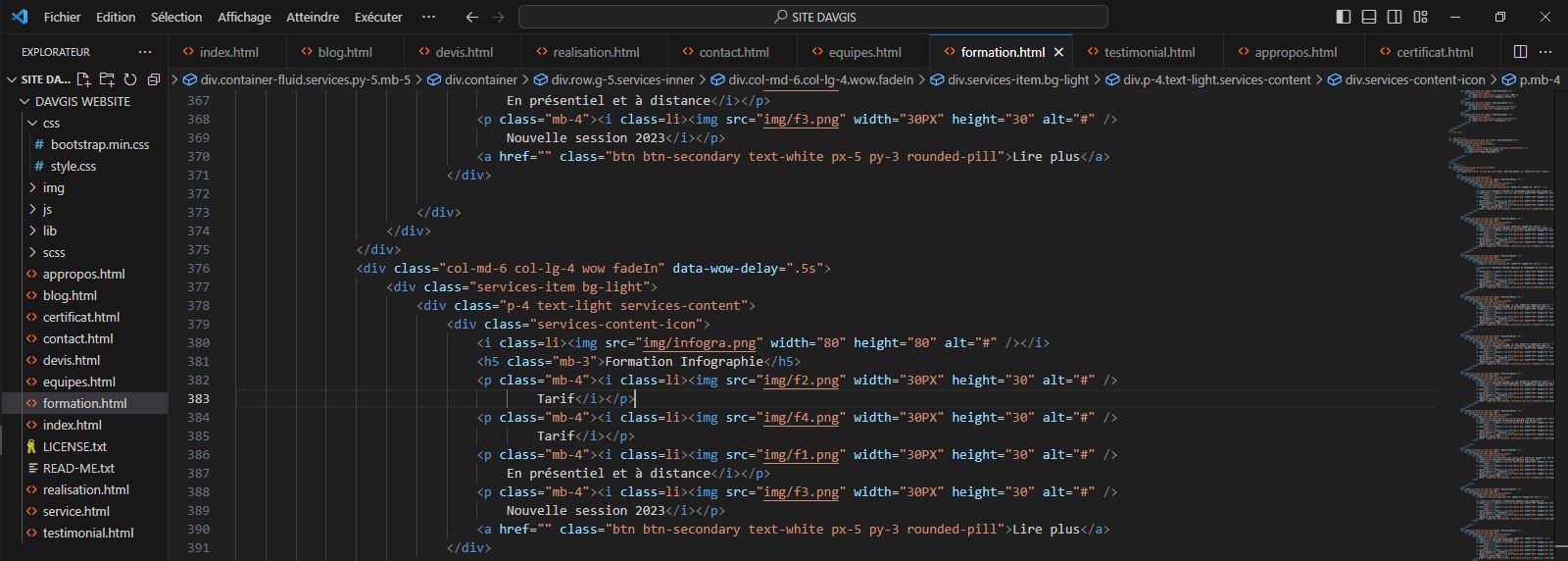Switch to the contact.html tab
This screenshot has height=561, width=1568.
click(x=733, y=52)
